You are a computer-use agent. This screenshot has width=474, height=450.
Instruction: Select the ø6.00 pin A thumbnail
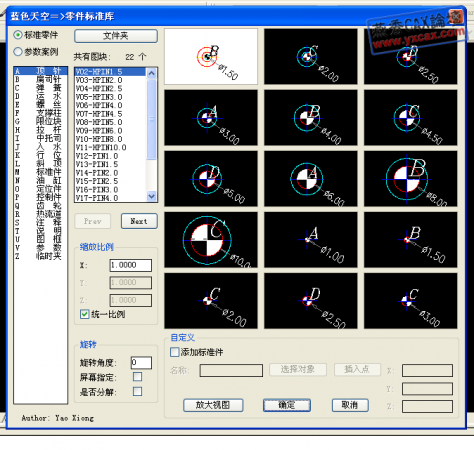310,179
